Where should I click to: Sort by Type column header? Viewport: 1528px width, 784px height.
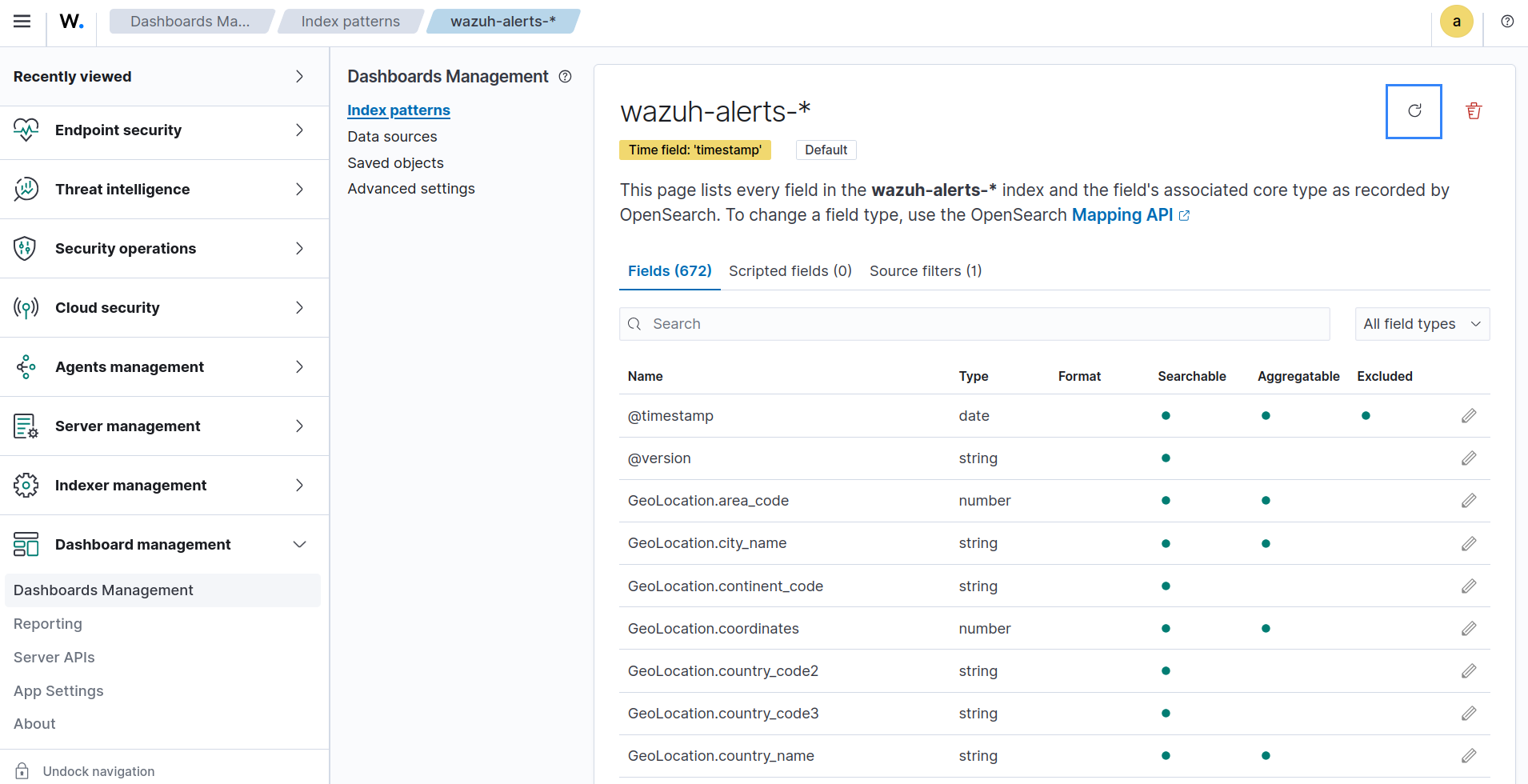pyautogui.click(x=974, y=377)
